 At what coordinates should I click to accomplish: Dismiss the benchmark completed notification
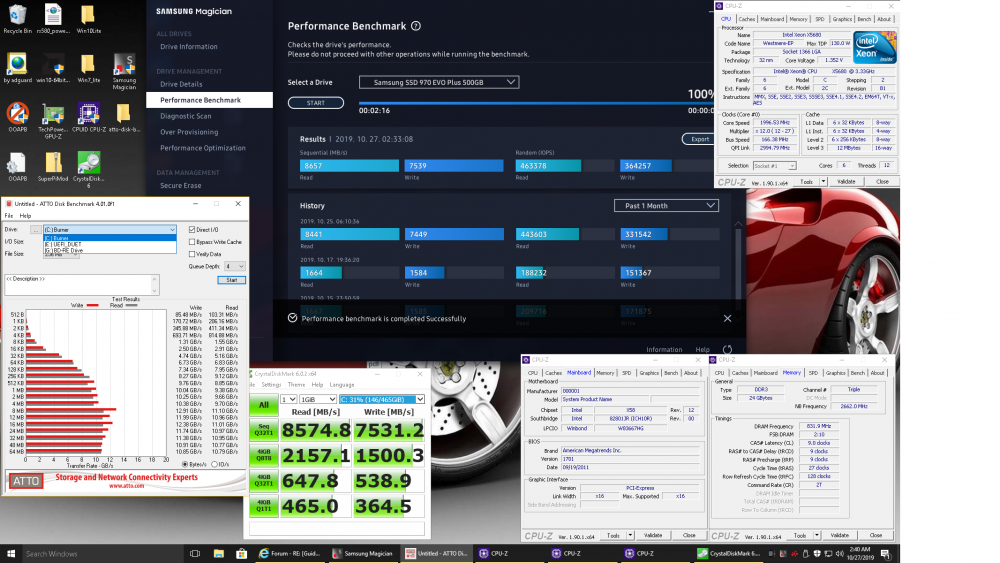[727, 318]
